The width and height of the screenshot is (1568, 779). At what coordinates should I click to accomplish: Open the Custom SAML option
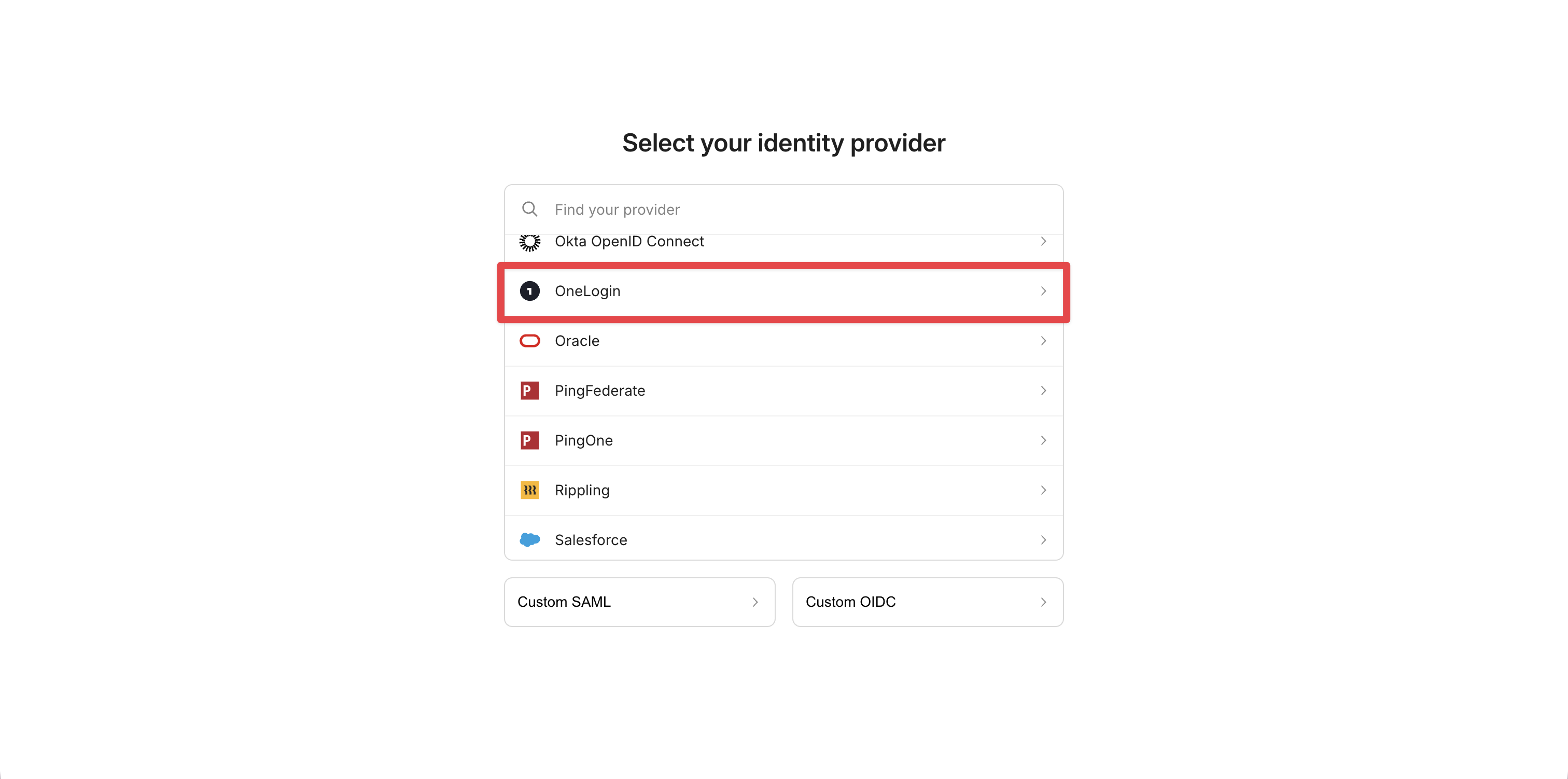point(639,602)
